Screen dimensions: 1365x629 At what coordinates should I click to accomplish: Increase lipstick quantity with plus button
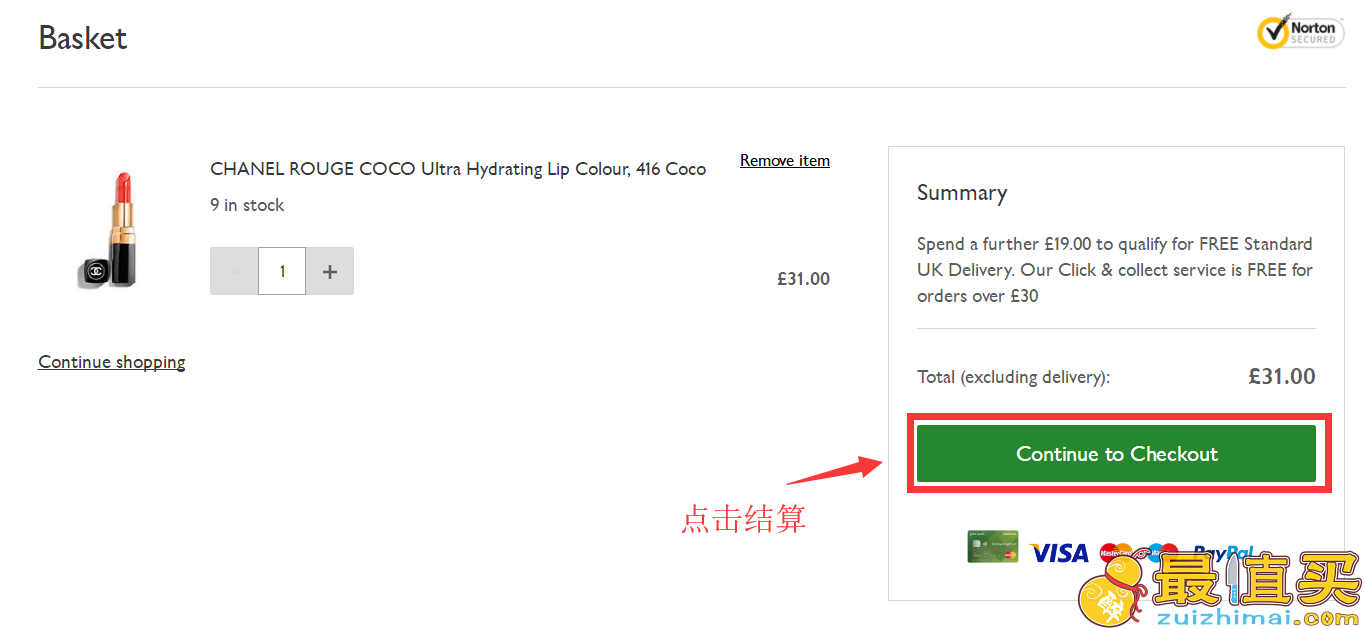point(330,271)
